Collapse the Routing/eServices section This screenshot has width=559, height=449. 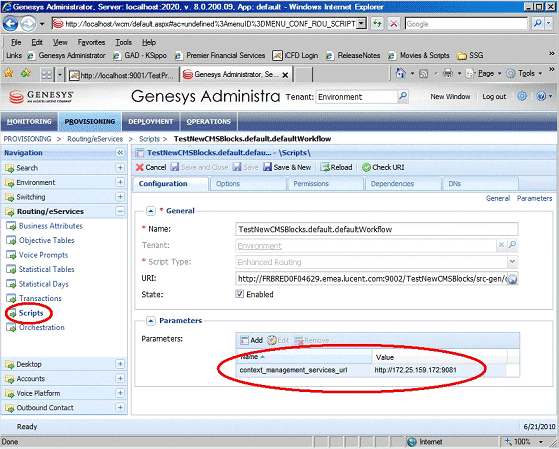pos(120,211)
